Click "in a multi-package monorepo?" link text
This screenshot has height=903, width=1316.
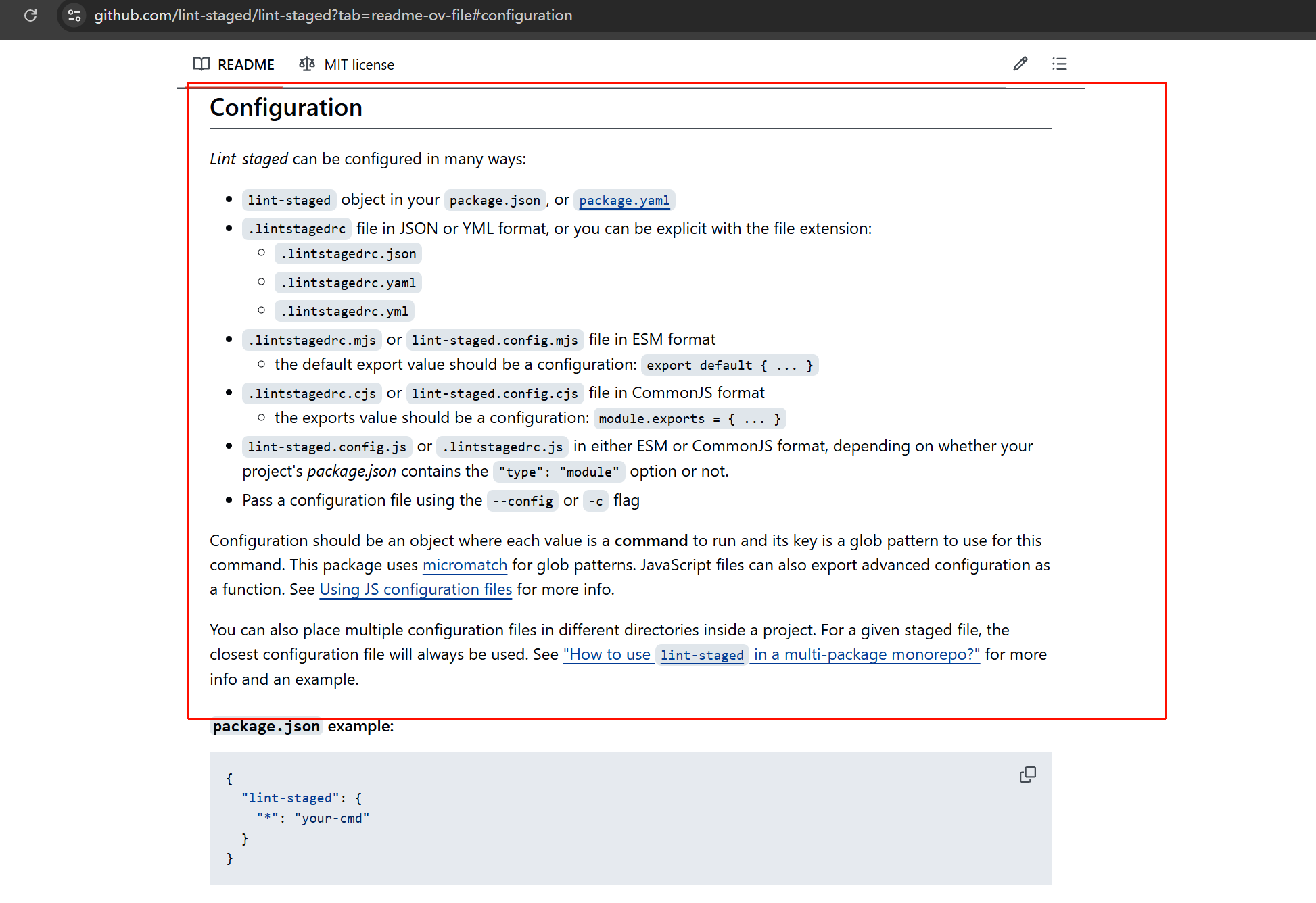pos(866,654)
